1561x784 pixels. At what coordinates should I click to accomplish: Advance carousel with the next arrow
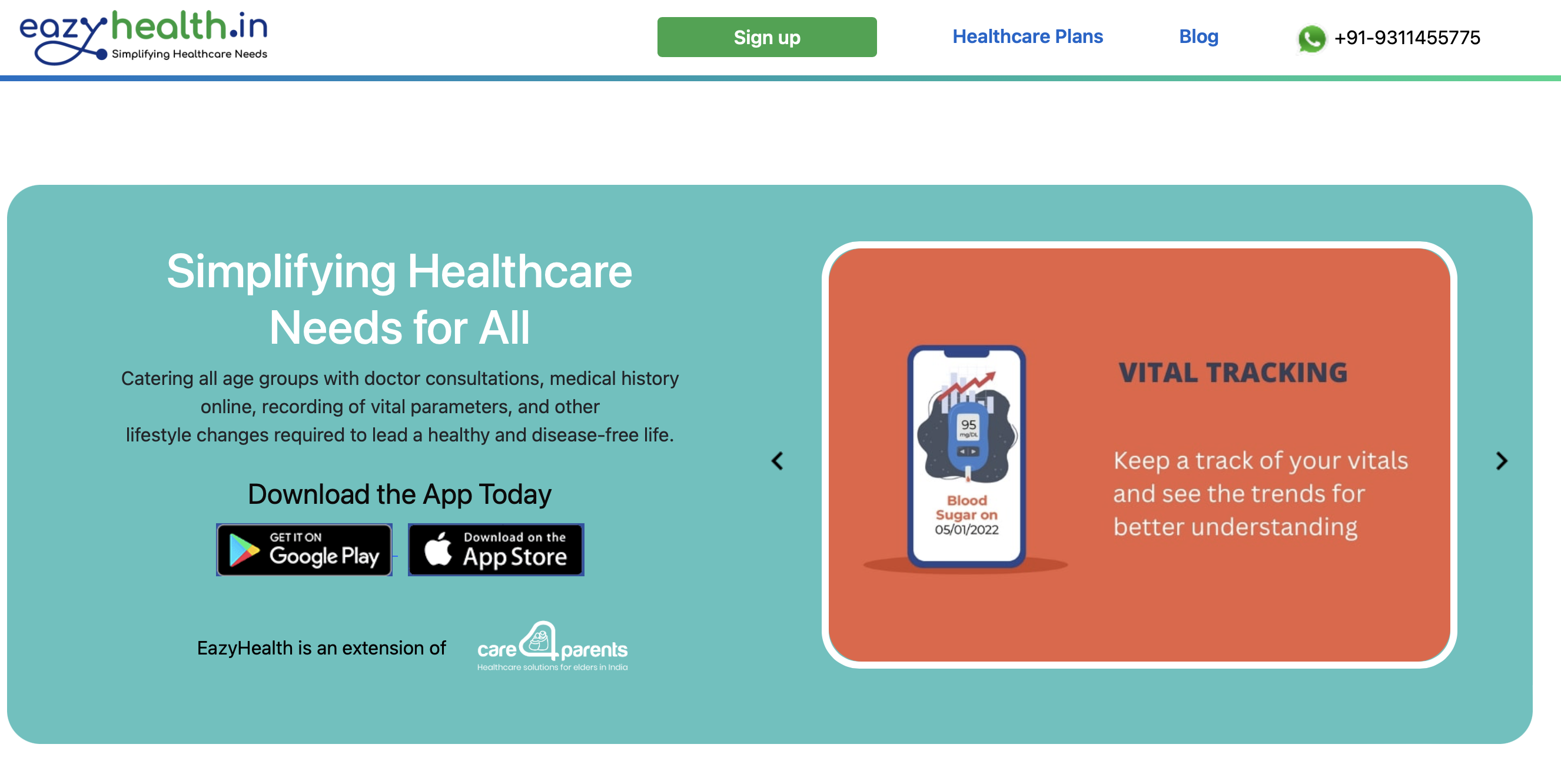(1501, 460)
